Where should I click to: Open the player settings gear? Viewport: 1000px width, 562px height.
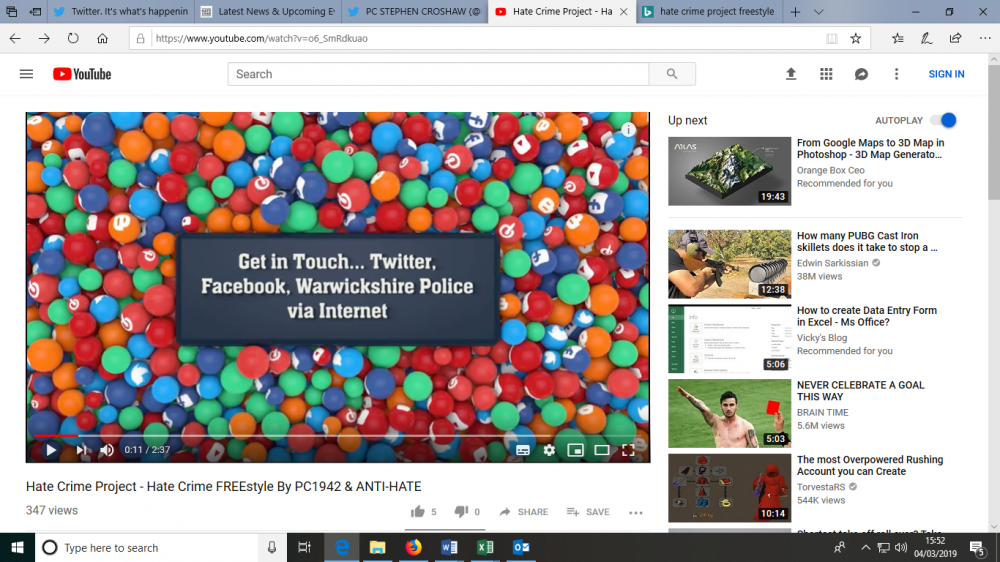click(x=549, y=450)
